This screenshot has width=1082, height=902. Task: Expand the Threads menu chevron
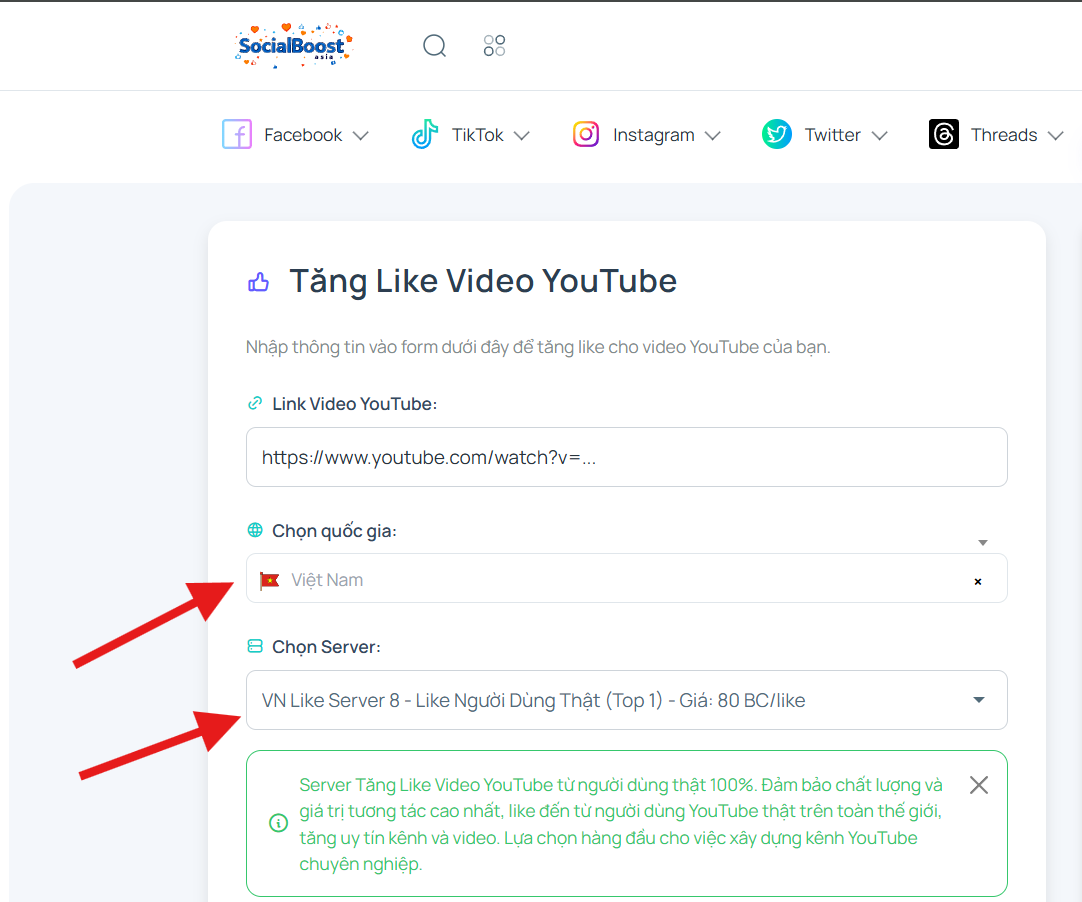[1056, 135]
